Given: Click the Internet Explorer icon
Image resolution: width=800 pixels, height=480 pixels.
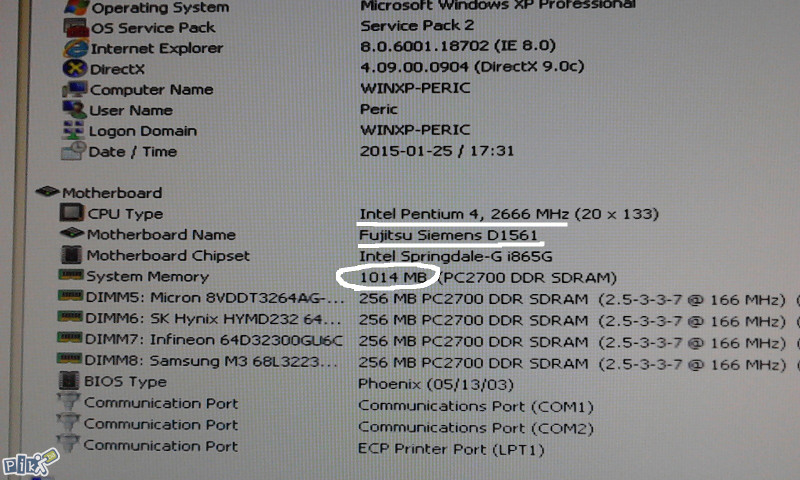Looking at the screenshot, I should tap(76, 48).
